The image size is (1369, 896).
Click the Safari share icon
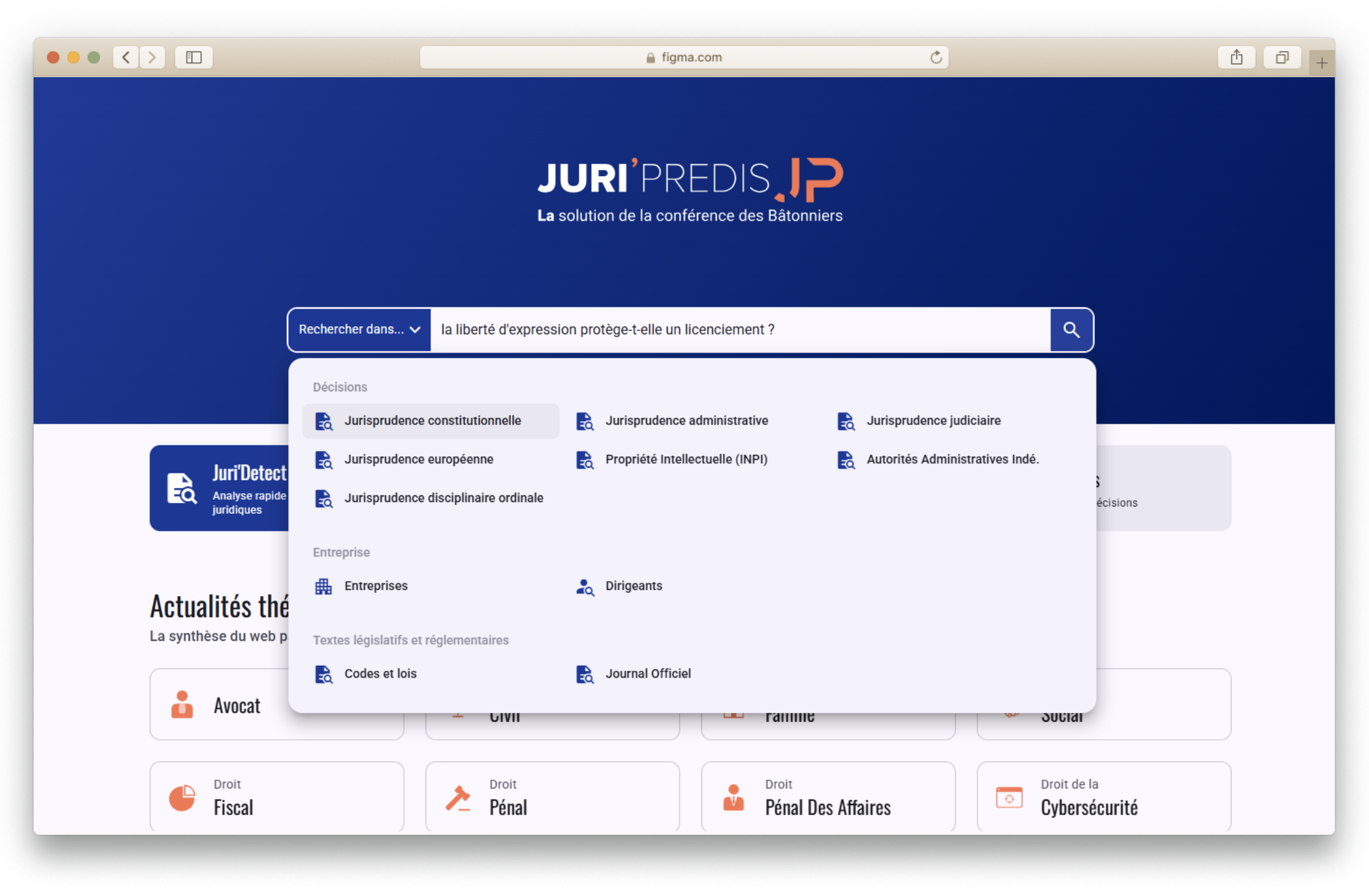point(1236,57)
